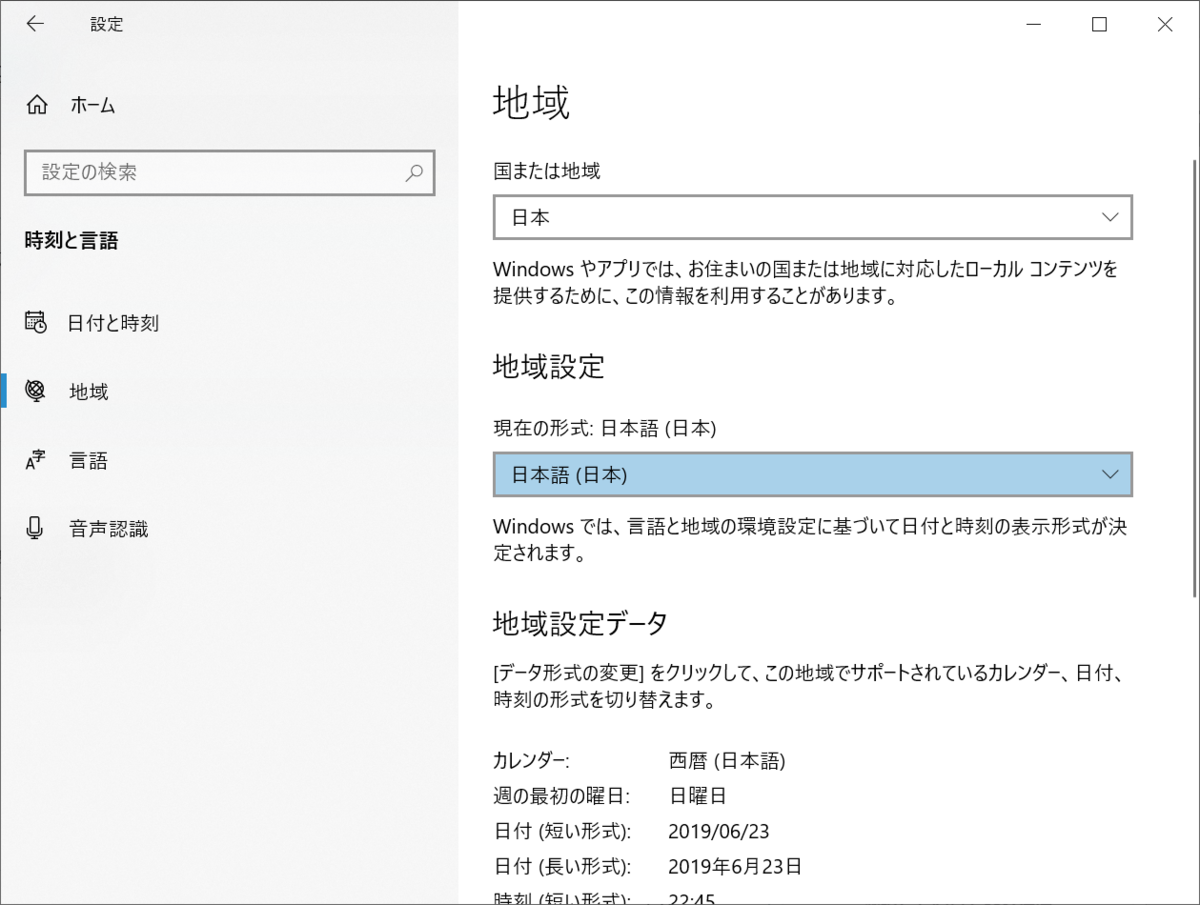Click the 現在の形式: 日本語 (日本) label

click(x=605, y=428)
